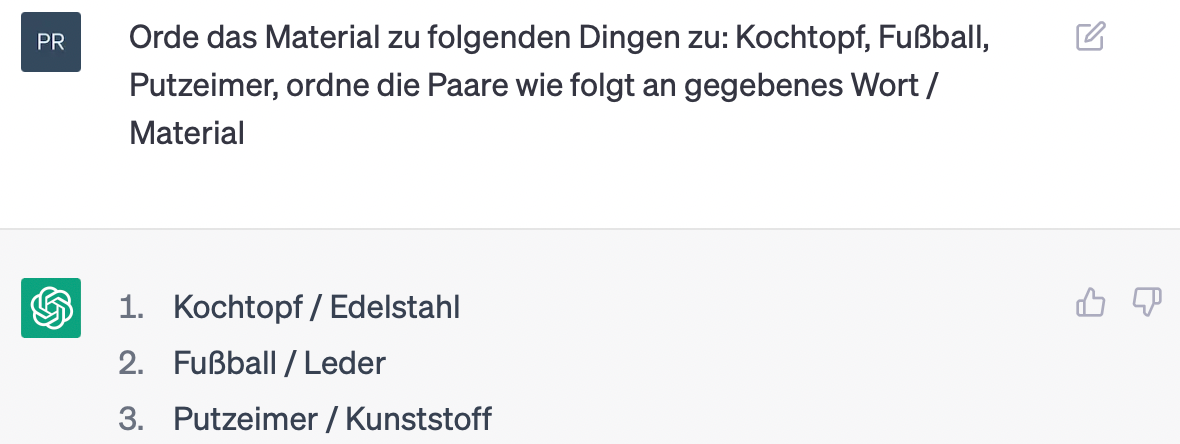Select the 'Kochtopf / Edelstahl' list item

[316, 307]
